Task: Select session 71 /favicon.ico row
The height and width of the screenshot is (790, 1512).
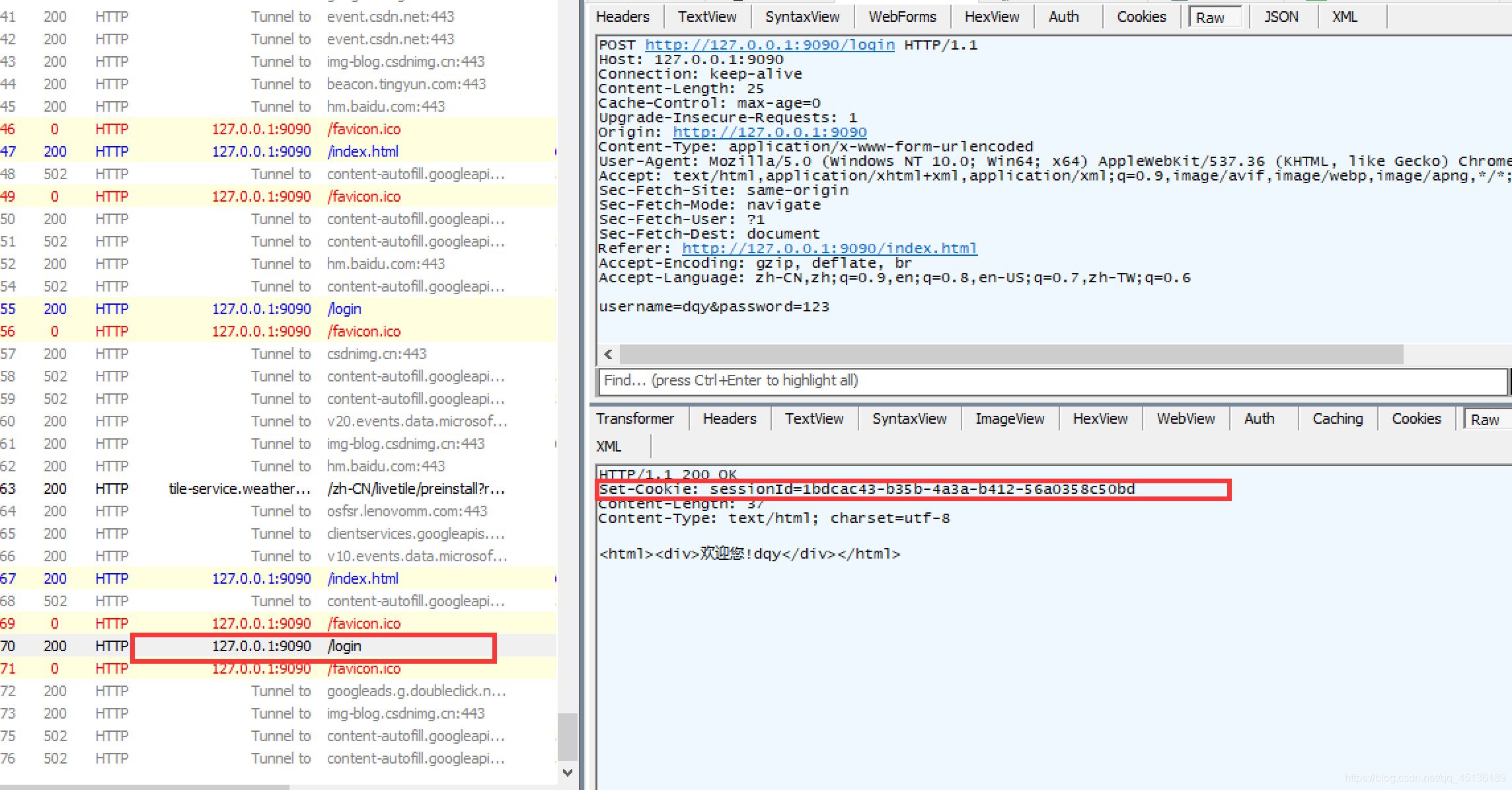Action: 278,668
